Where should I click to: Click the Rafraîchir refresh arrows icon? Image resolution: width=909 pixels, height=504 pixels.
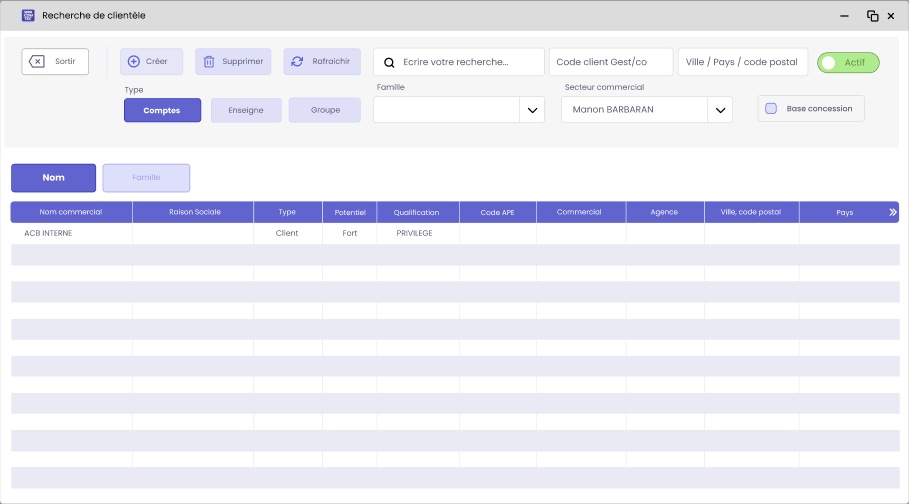click(297, 62)
